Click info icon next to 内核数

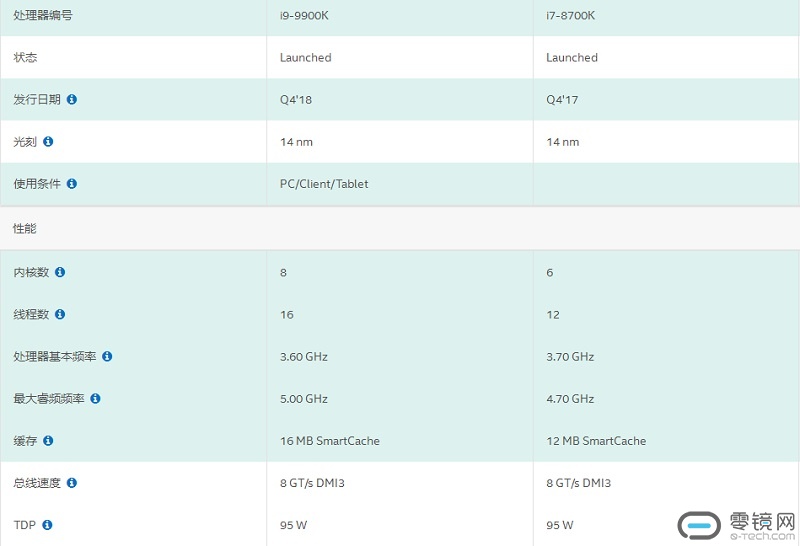[x=60, y=272]
